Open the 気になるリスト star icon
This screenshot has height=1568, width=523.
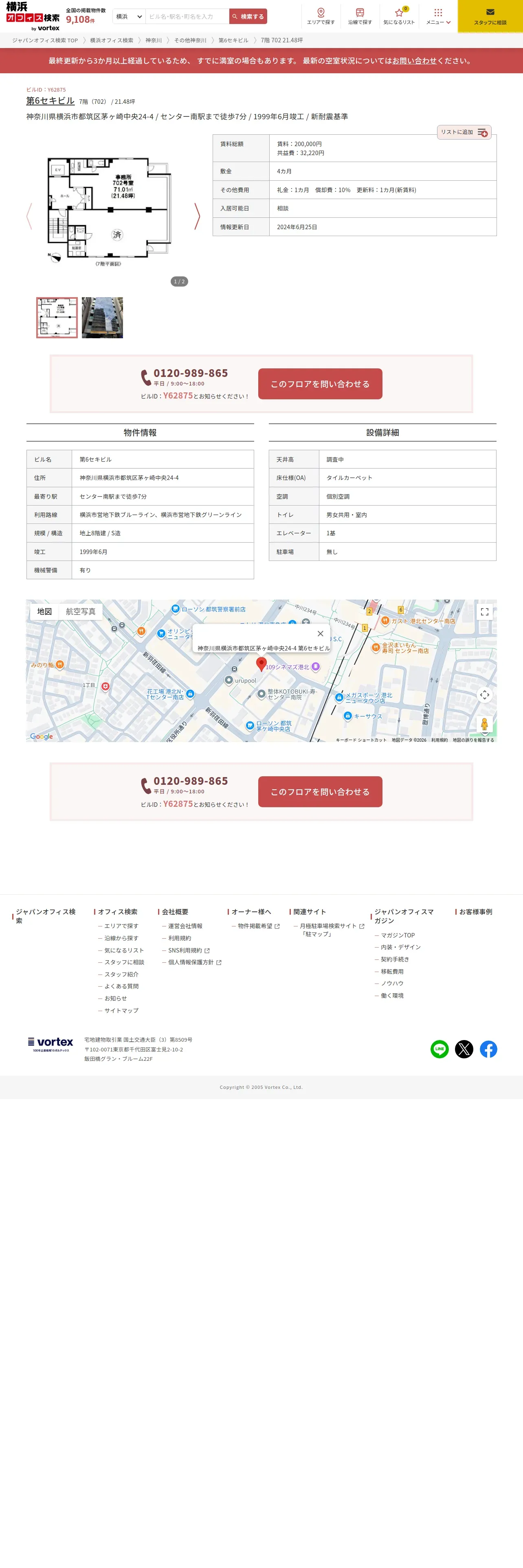[399, 16]
